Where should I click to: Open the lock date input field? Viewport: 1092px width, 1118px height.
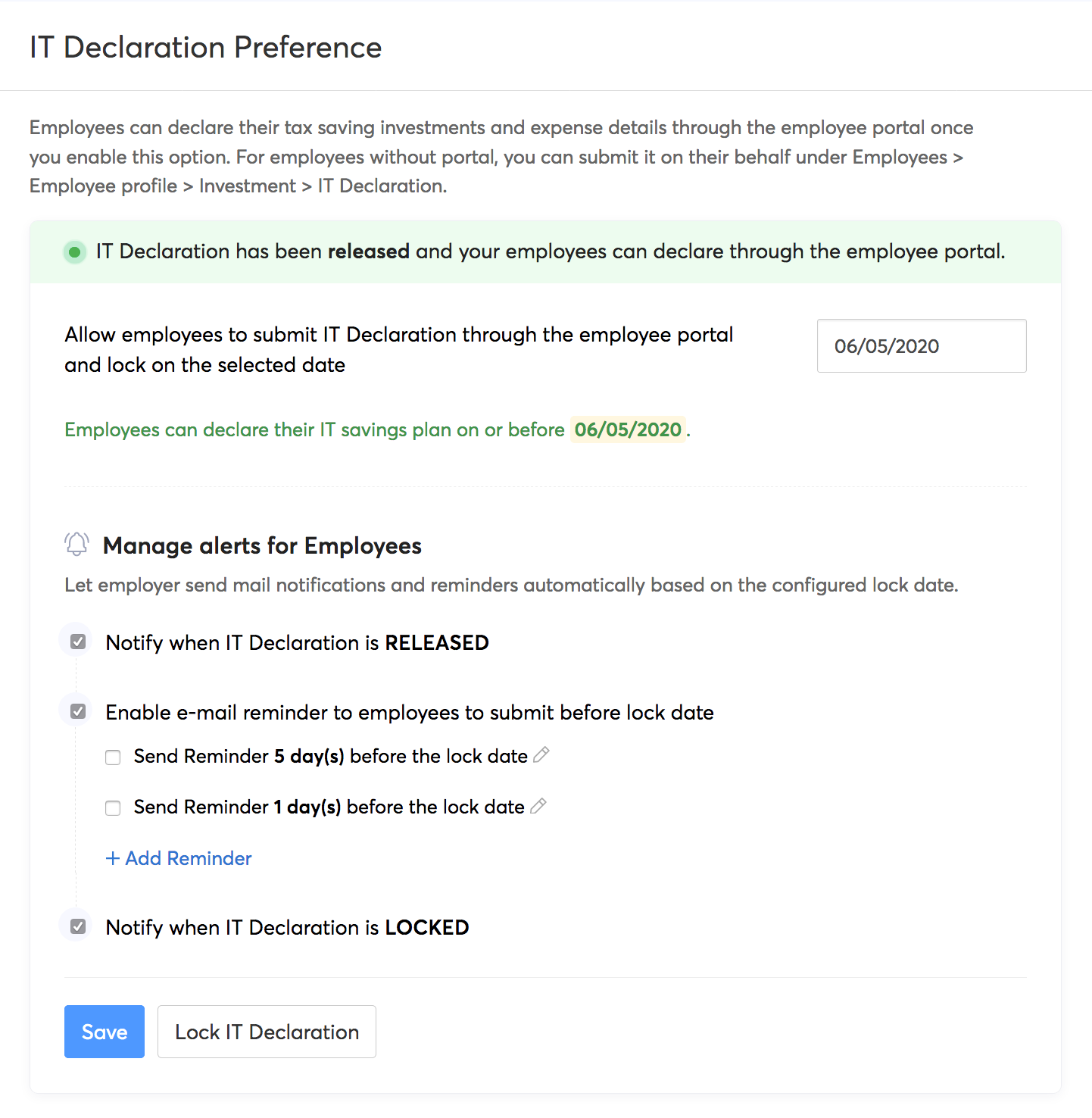coord(921,346)
